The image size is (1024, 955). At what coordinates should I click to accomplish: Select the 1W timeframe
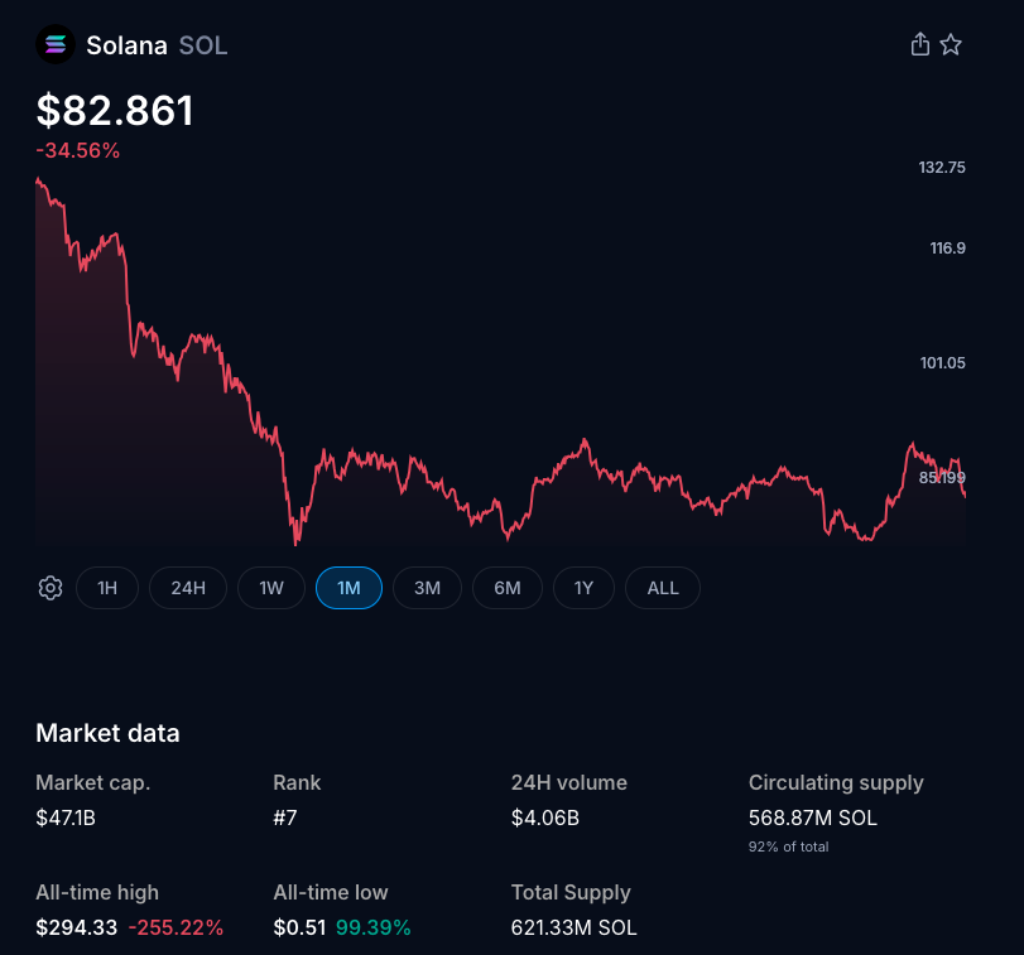(x=271, y=588)
